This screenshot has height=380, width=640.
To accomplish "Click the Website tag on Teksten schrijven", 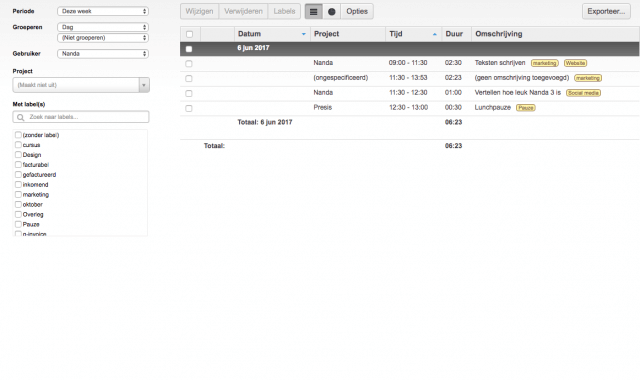I will point(576,63).
